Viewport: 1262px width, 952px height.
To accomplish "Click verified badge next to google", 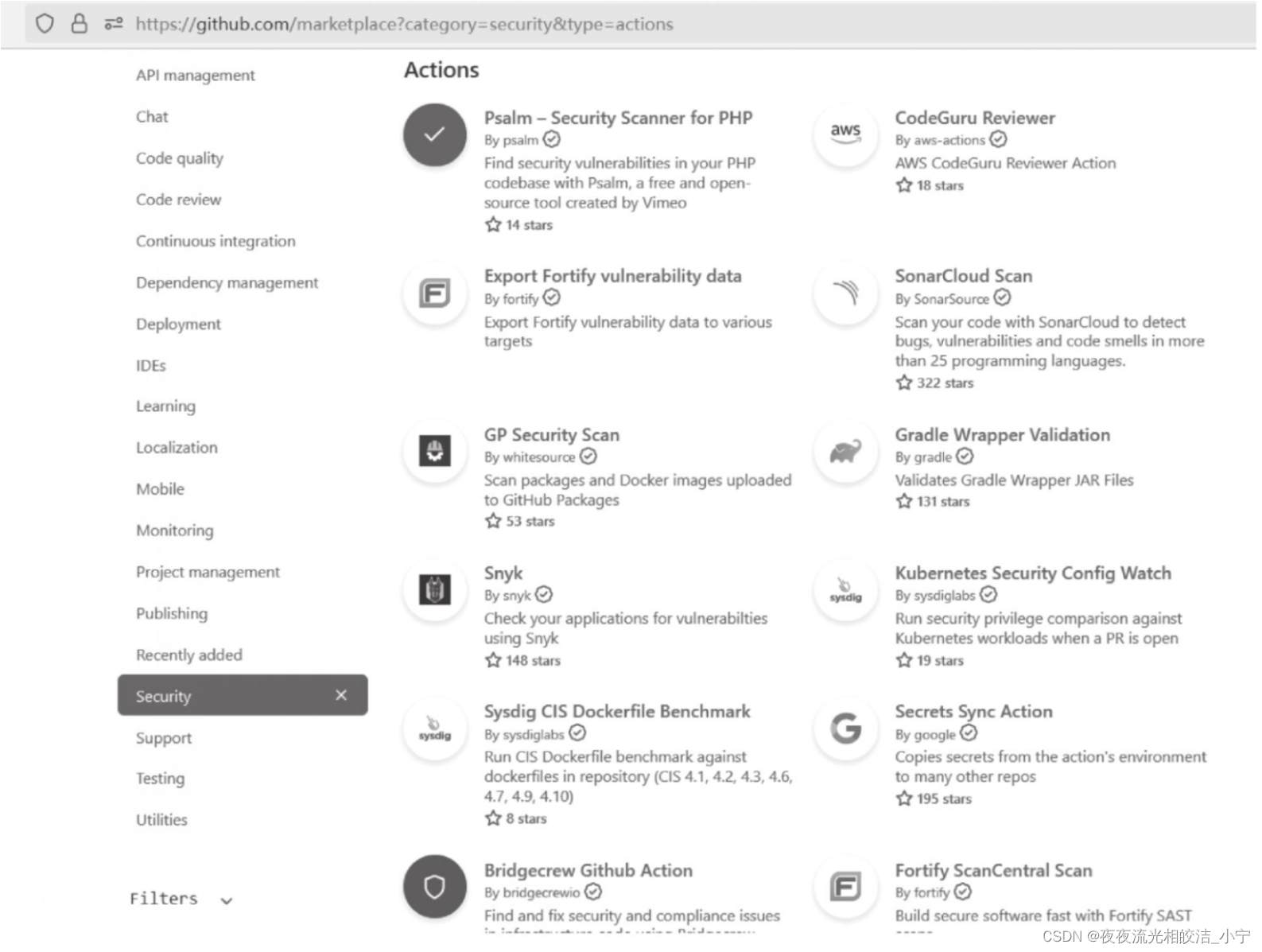I will 969,733.
